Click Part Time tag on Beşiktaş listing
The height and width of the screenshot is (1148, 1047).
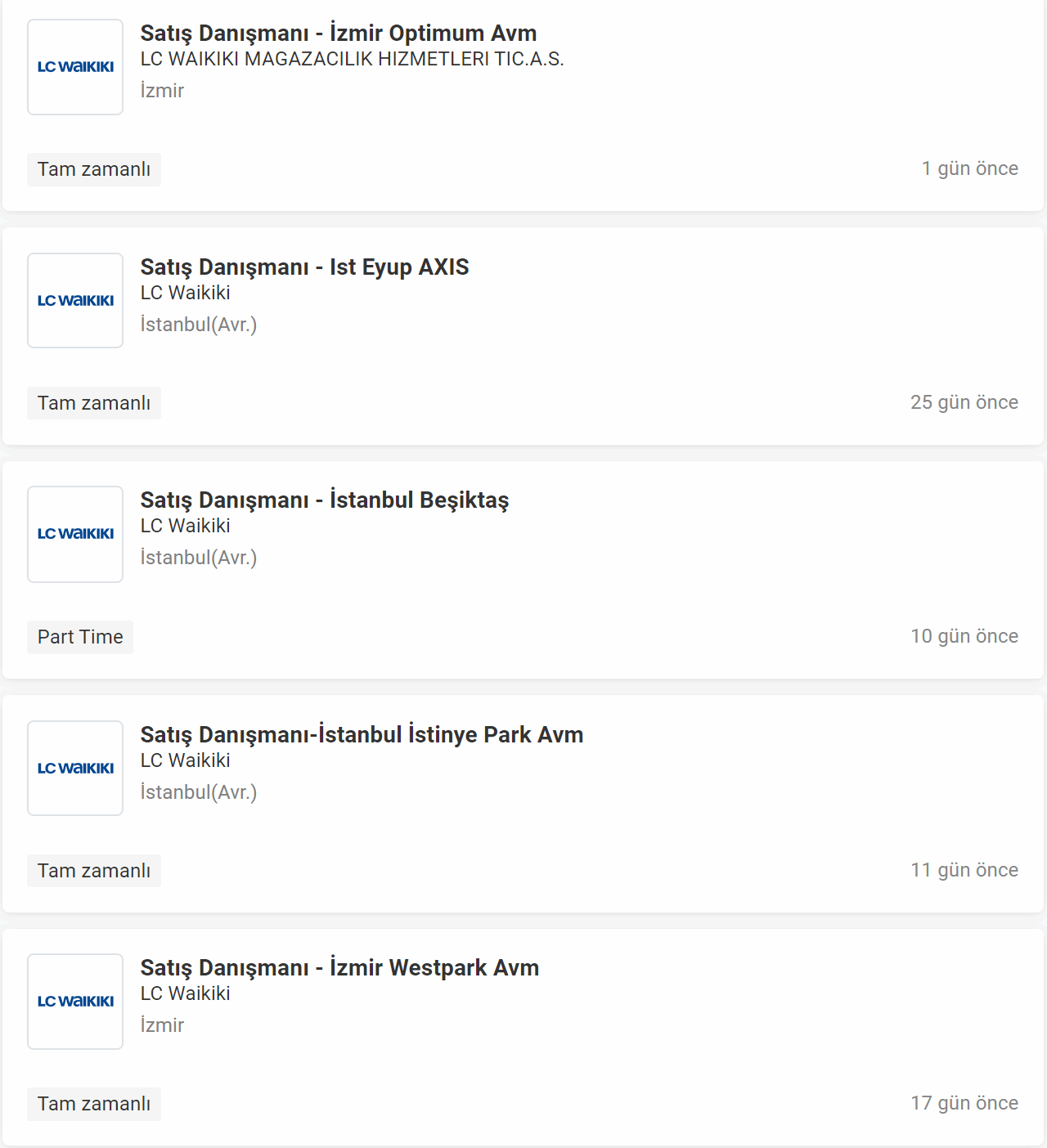[x=80, y=637]
